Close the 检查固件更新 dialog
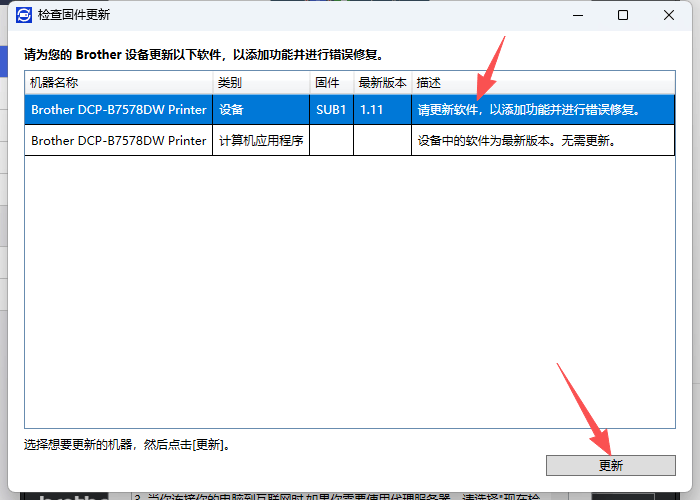This screenshot has height=500, width=700. pos(669,15)
